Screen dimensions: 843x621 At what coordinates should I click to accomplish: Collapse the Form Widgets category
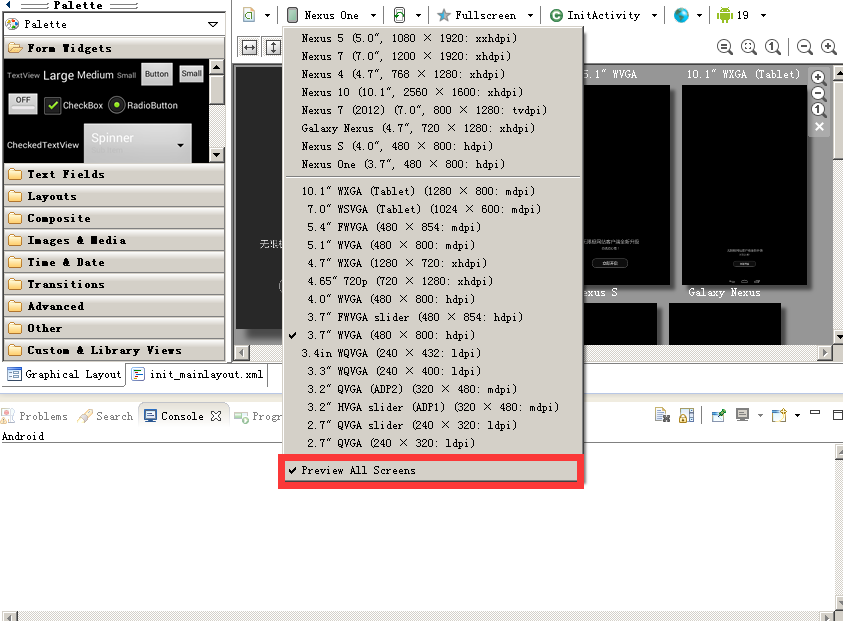[x=114, y=48]
